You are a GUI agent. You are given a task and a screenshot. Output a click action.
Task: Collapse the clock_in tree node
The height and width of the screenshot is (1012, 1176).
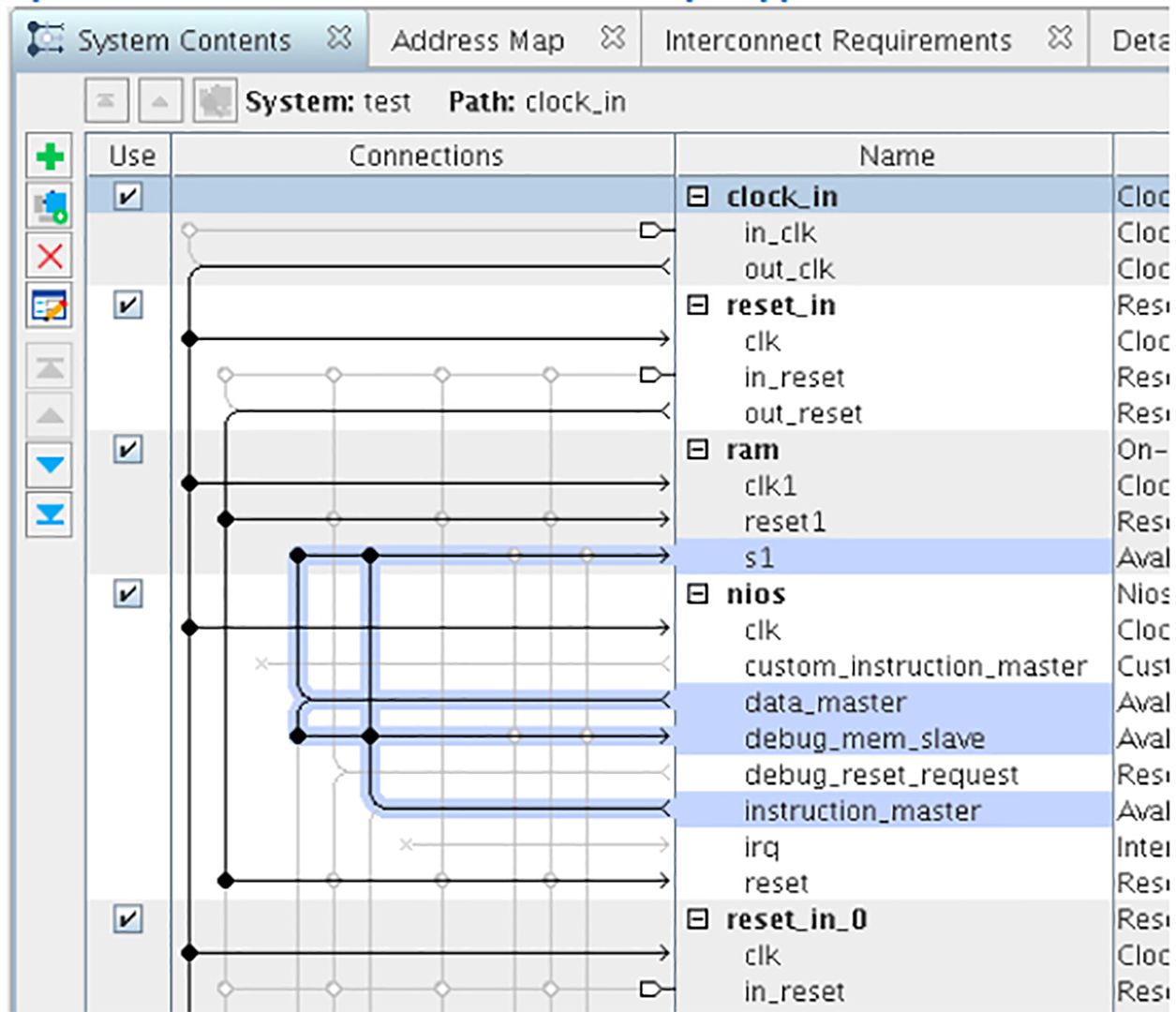tap(697, 197)
